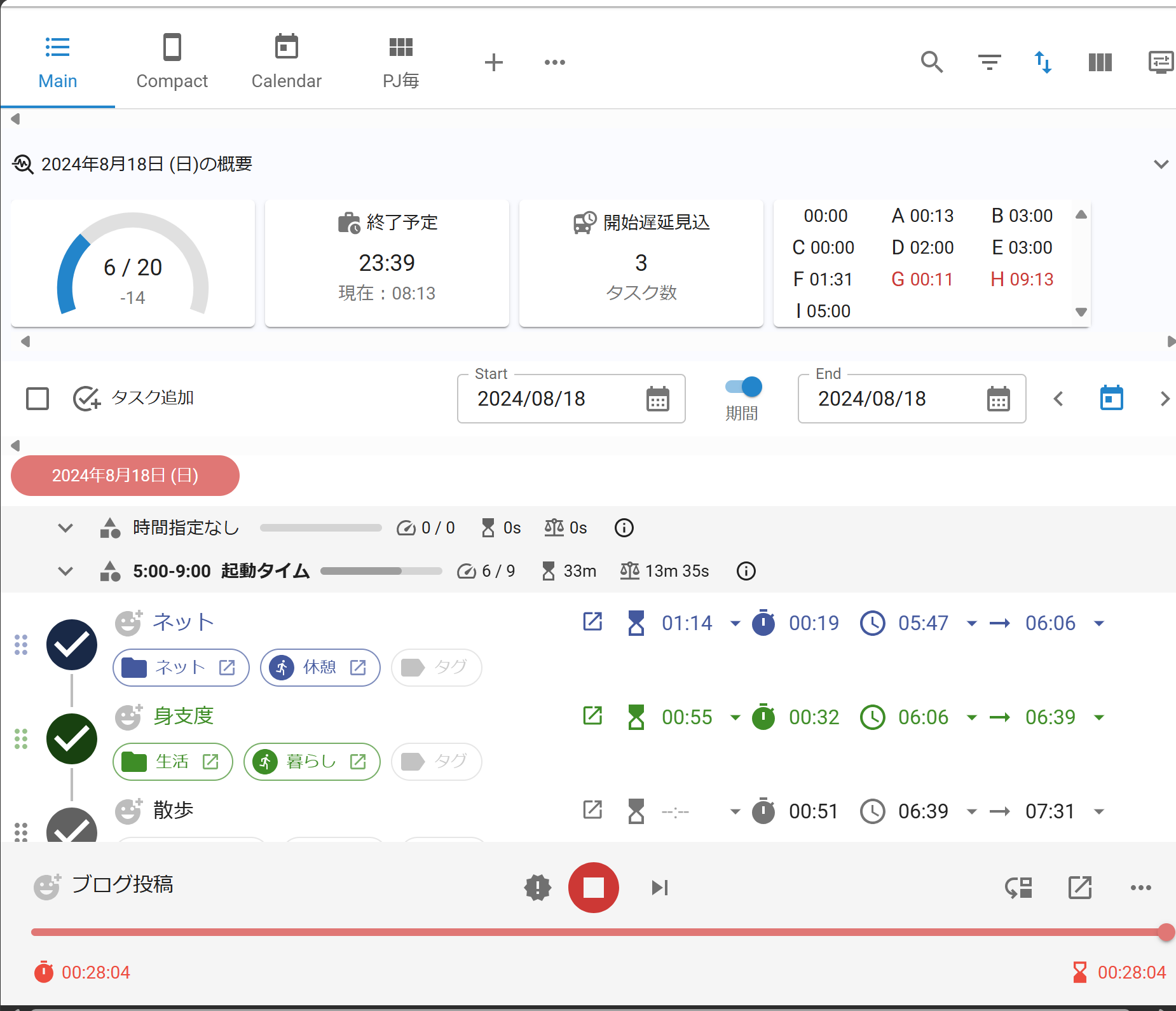The height and width of the screenshot is (1011, 1176).
Task: Click section time list down scroll arrow
Action: point(1081,312)
